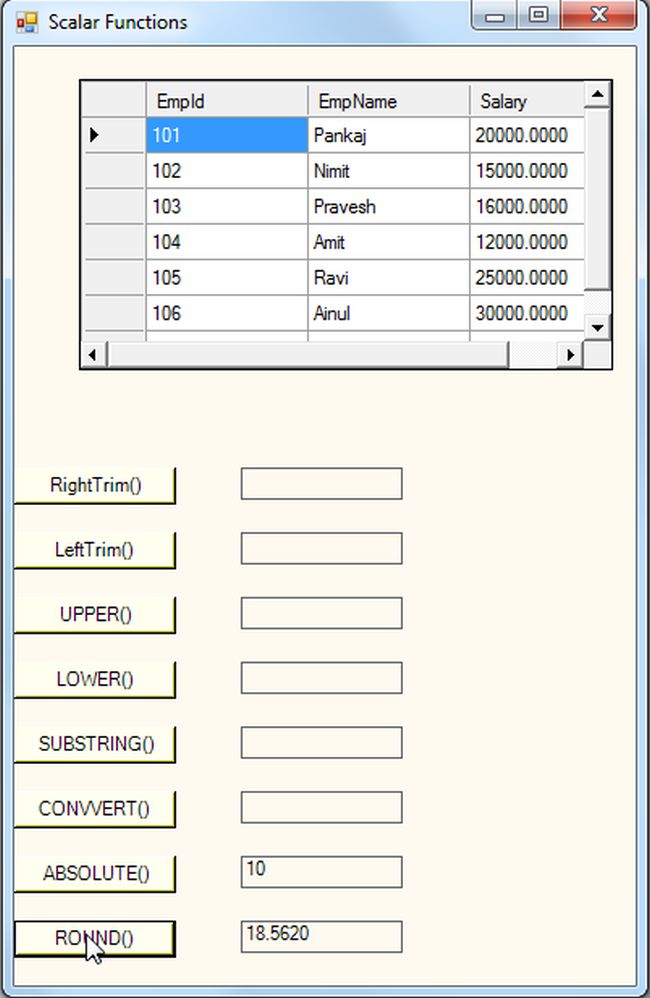Click the LOWER() button
Image resolution: width=650 pixels, height=998 pixels.
pos(95,679)
